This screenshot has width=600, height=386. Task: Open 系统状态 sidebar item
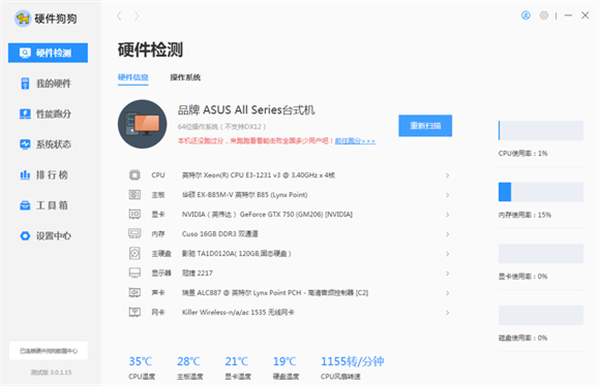point(45,144)
